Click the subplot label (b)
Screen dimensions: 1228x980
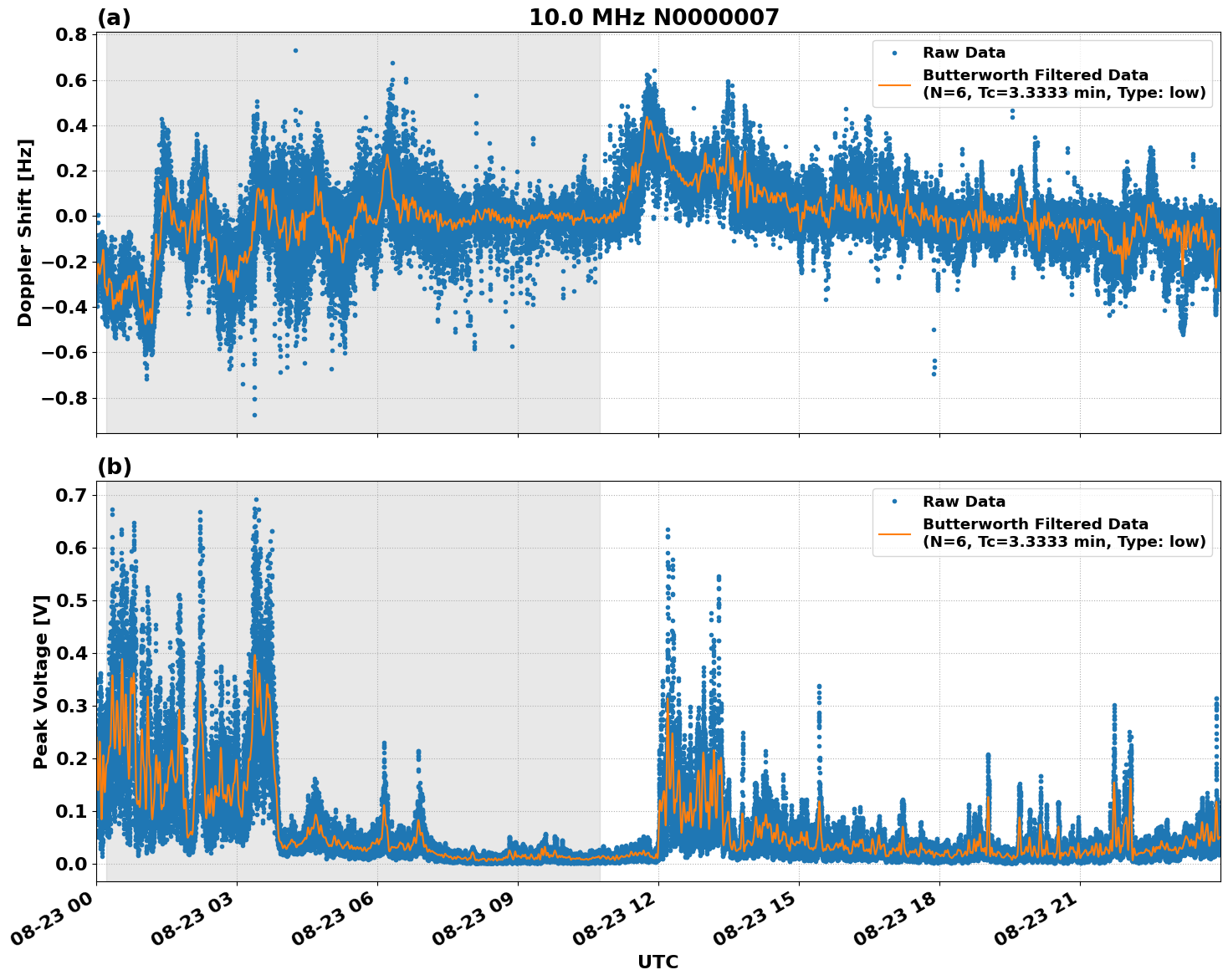click(115, 466)
